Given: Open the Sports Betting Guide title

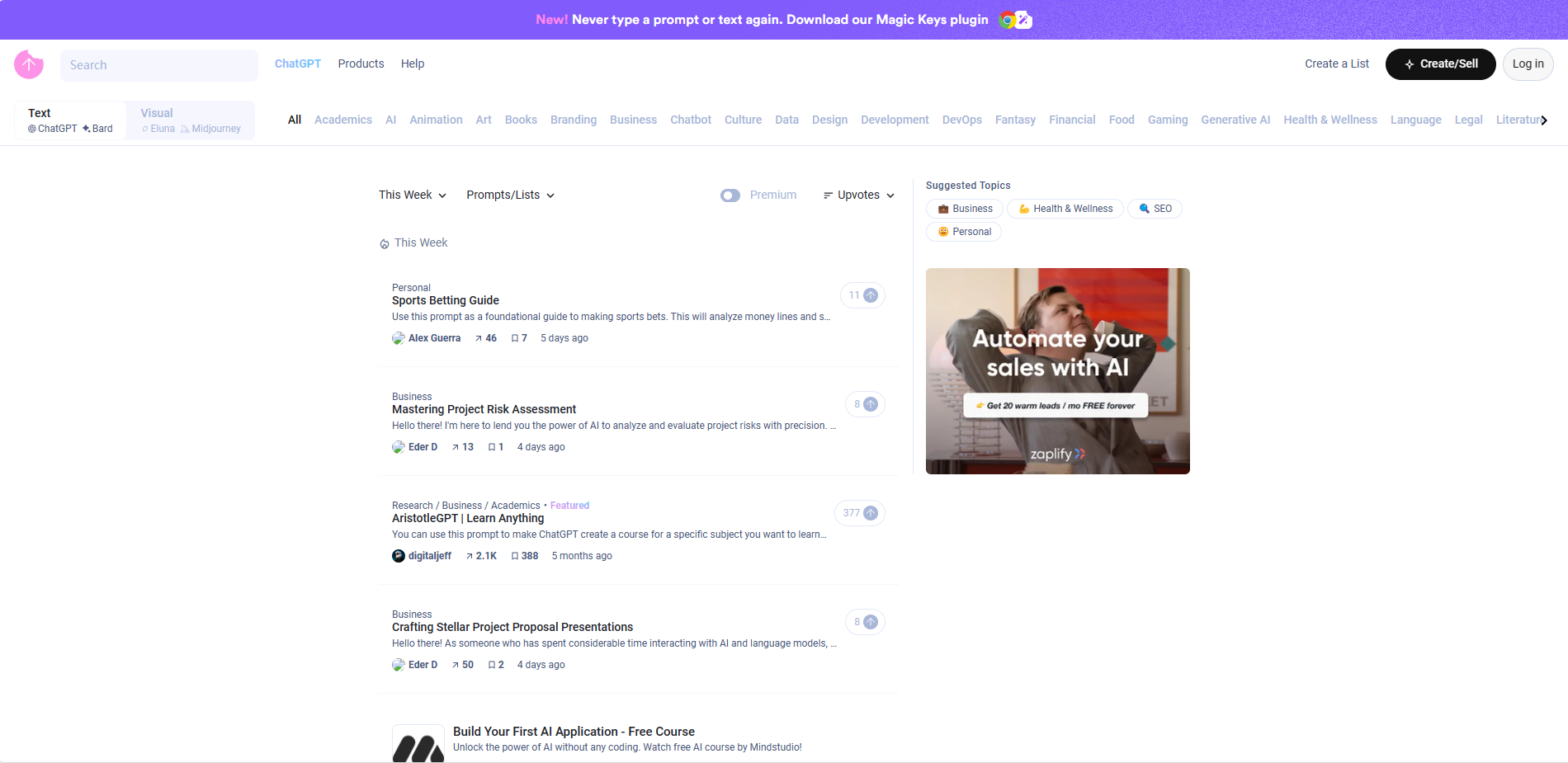Looking at the screenshot, I should click(x=446, y=300).
